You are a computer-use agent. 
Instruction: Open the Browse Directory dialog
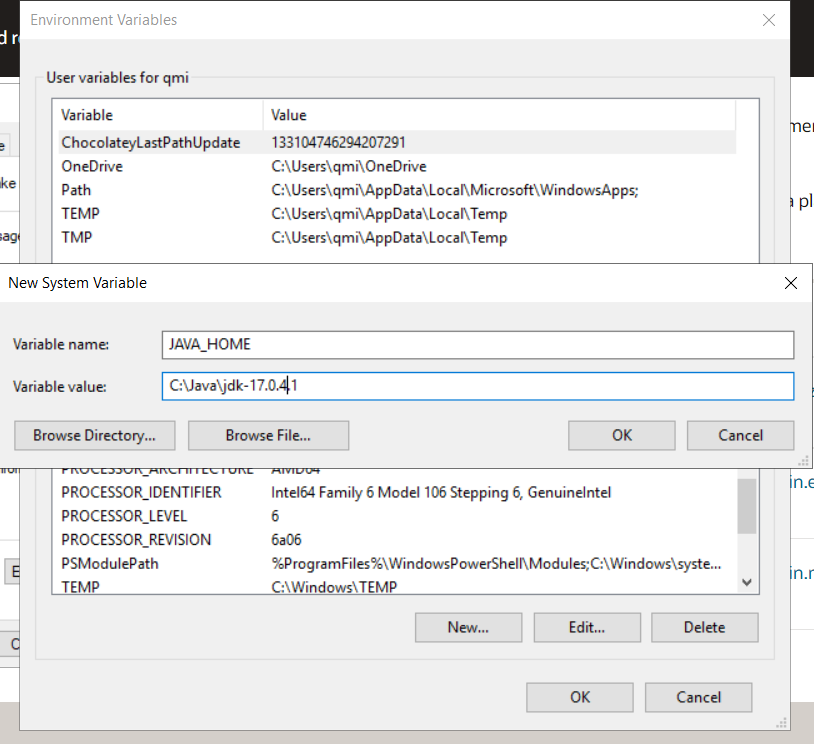(x=94, y=435)
